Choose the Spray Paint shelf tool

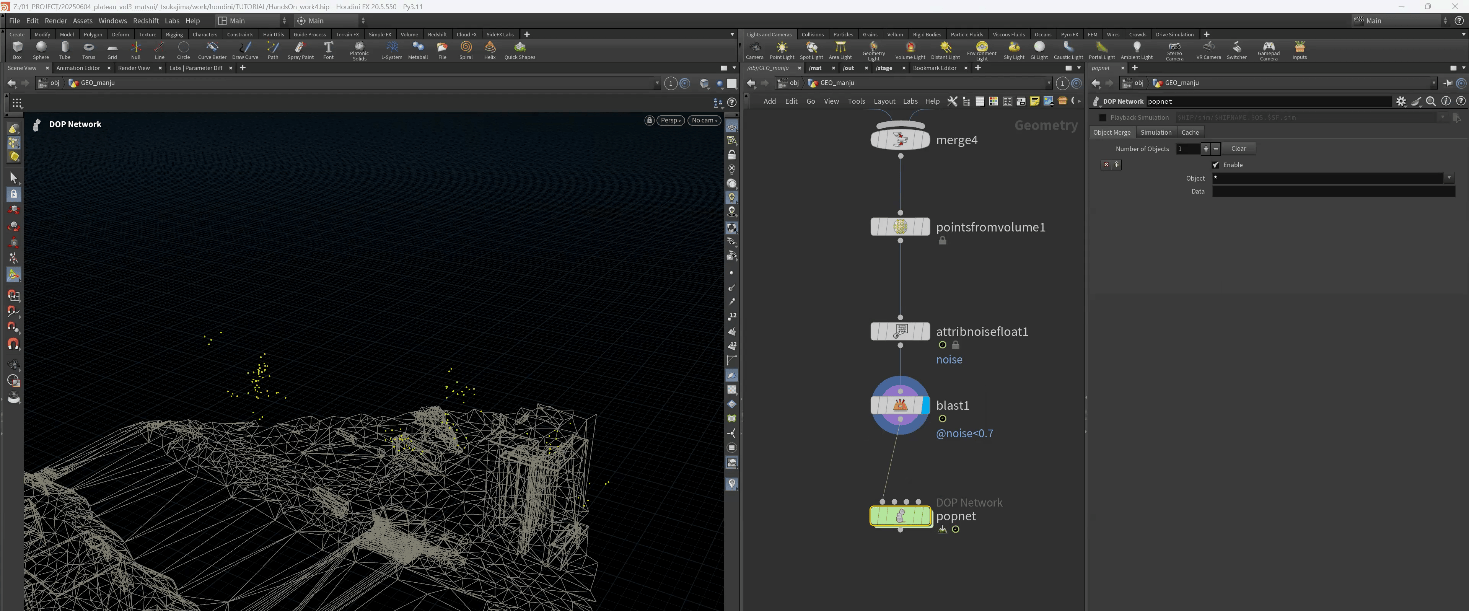(x=300, y=48)
